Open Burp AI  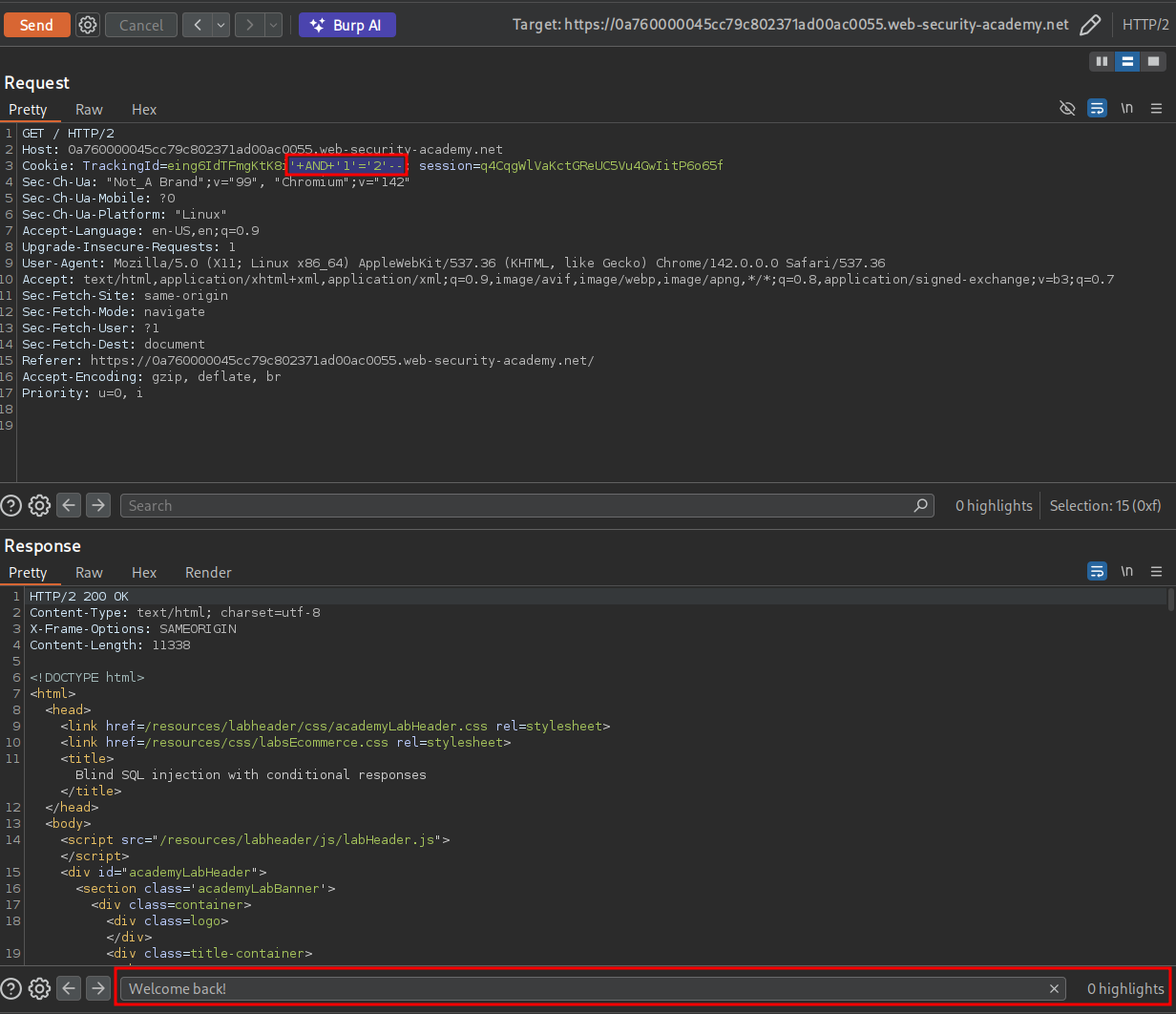pyautogui.click(x=346, y=25)
